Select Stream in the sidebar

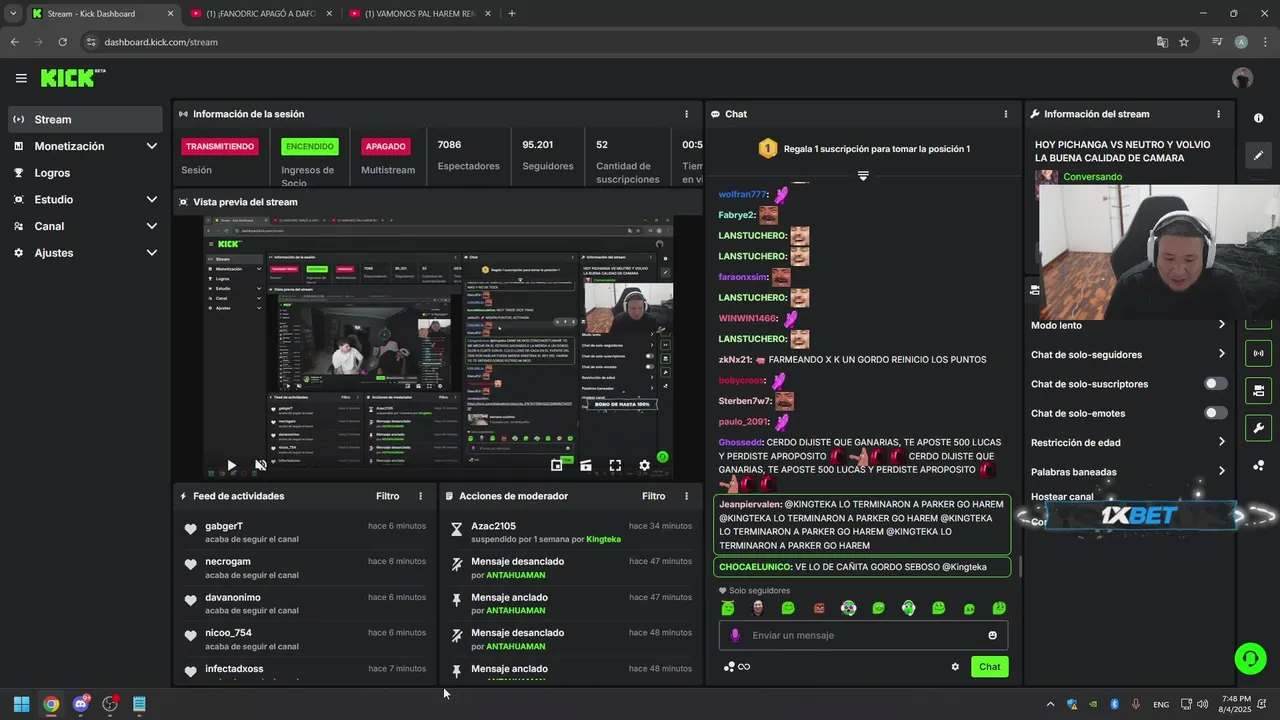coord(85,119)
